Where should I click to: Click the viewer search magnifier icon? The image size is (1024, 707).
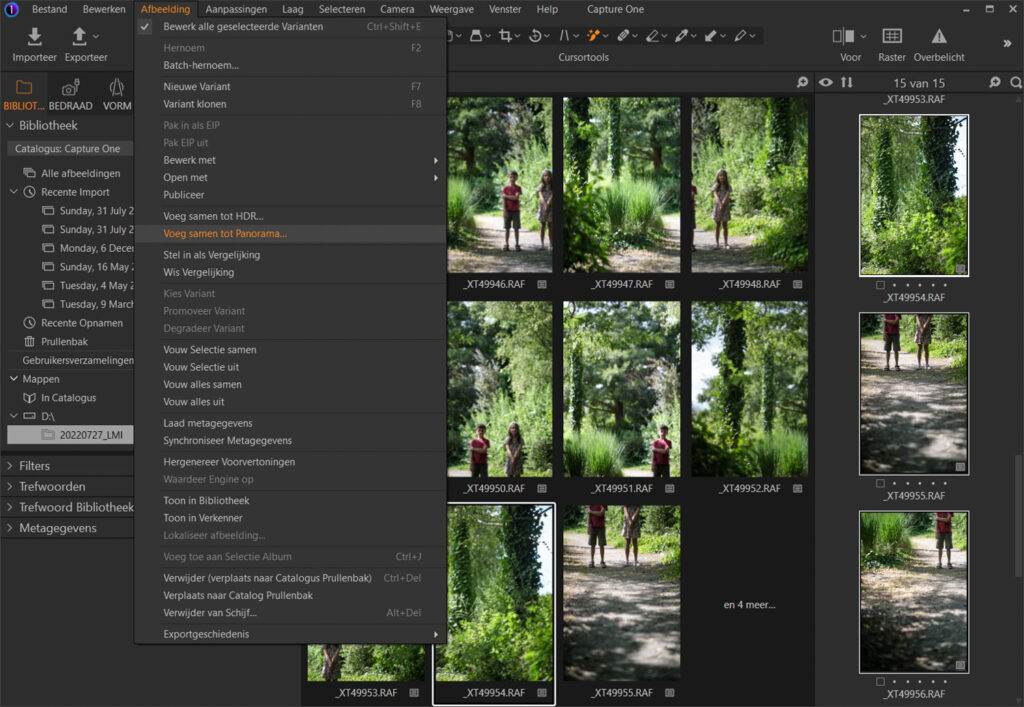pyautogui.click(x=802, y=82)
